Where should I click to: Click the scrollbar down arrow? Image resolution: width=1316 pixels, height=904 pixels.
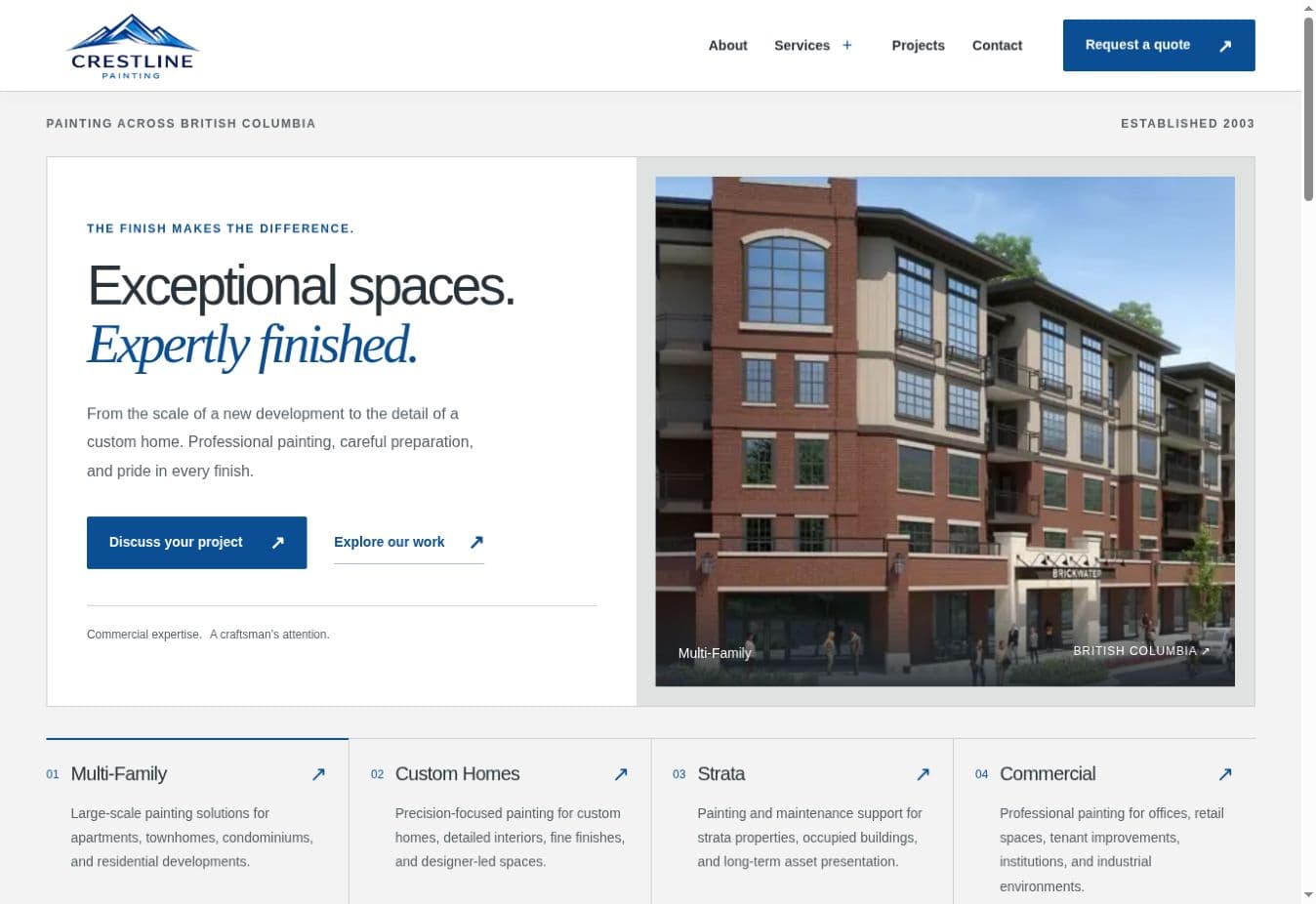coord(1308,895)
